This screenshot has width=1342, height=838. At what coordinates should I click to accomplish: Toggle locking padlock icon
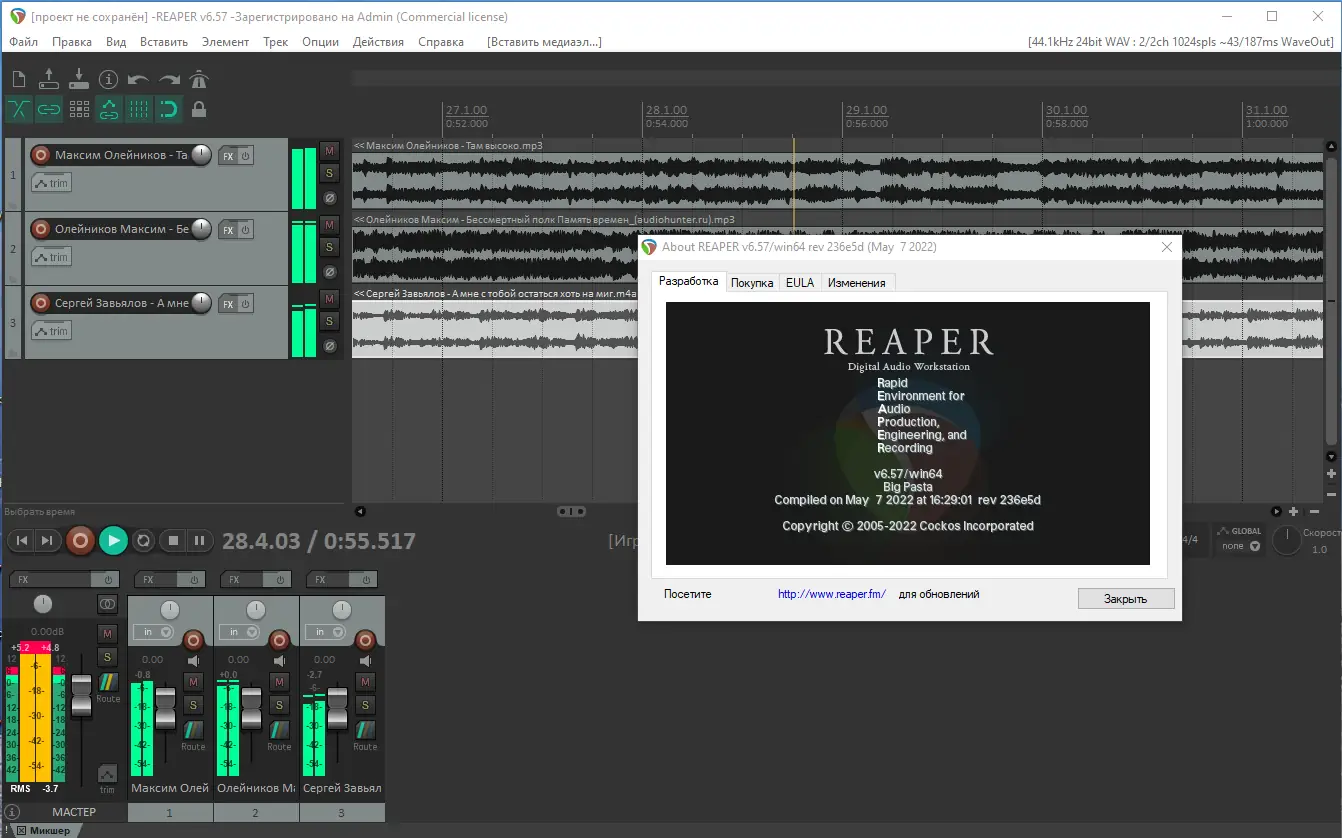pos(199,110)
